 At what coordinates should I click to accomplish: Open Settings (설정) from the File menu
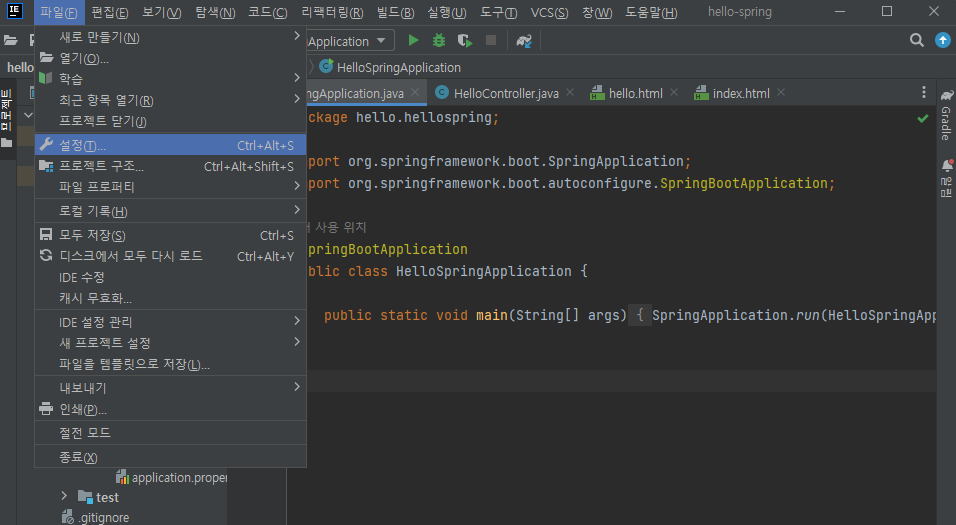tap(171, 145)
